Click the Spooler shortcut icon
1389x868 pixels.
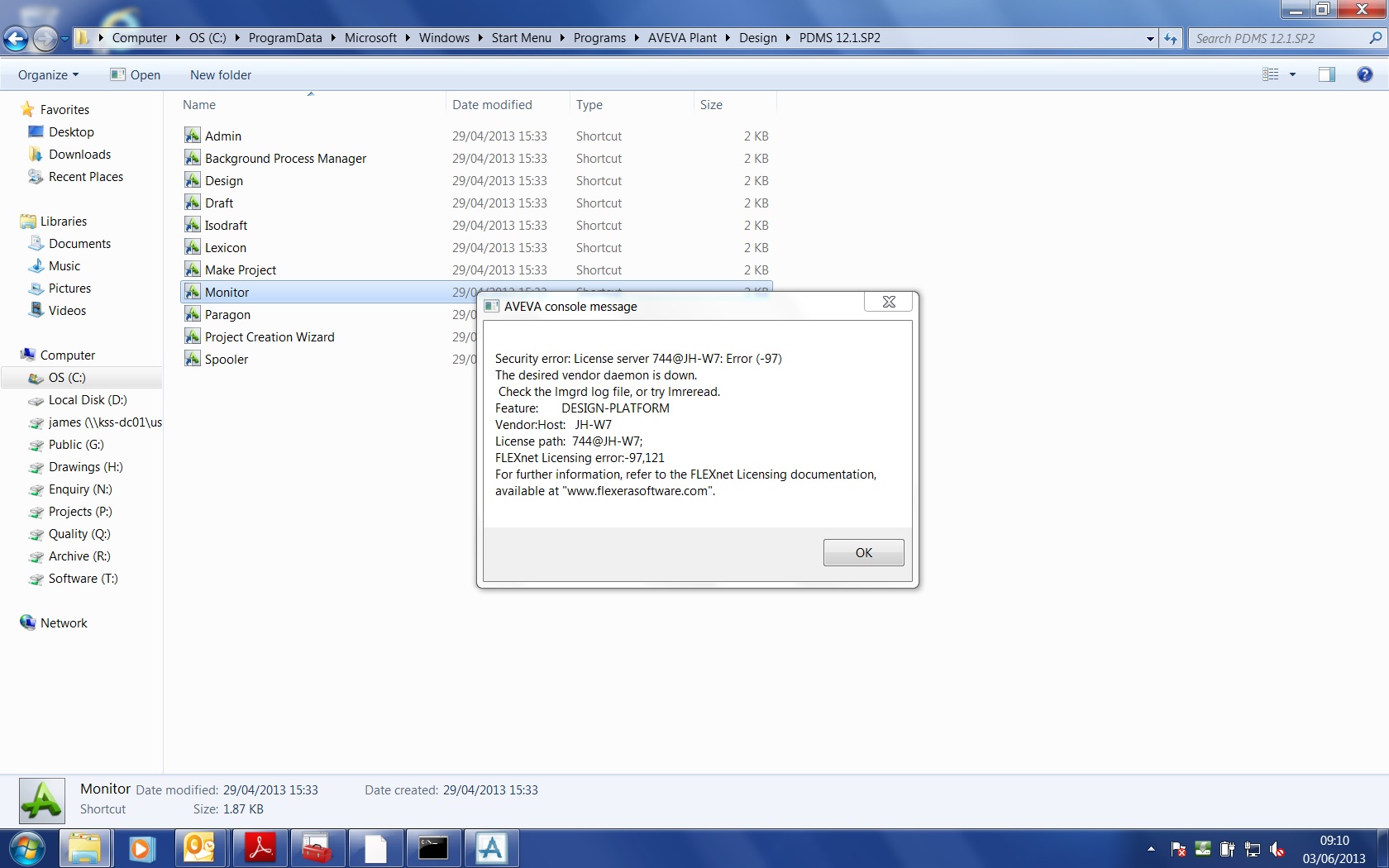[193, 359]
